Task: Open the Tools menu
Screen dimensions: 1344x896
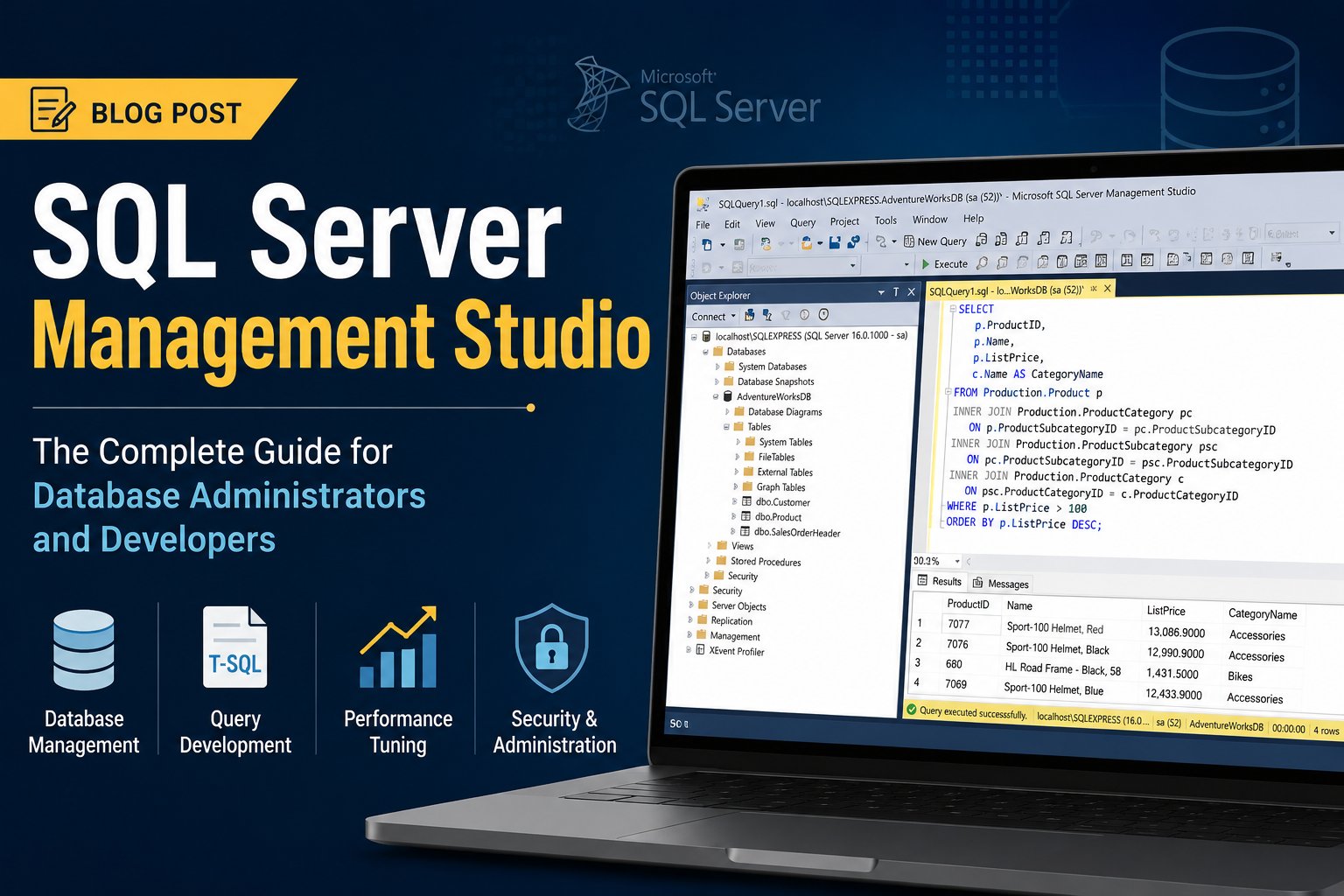Action: pyautogui.click(x=885, y=220)
